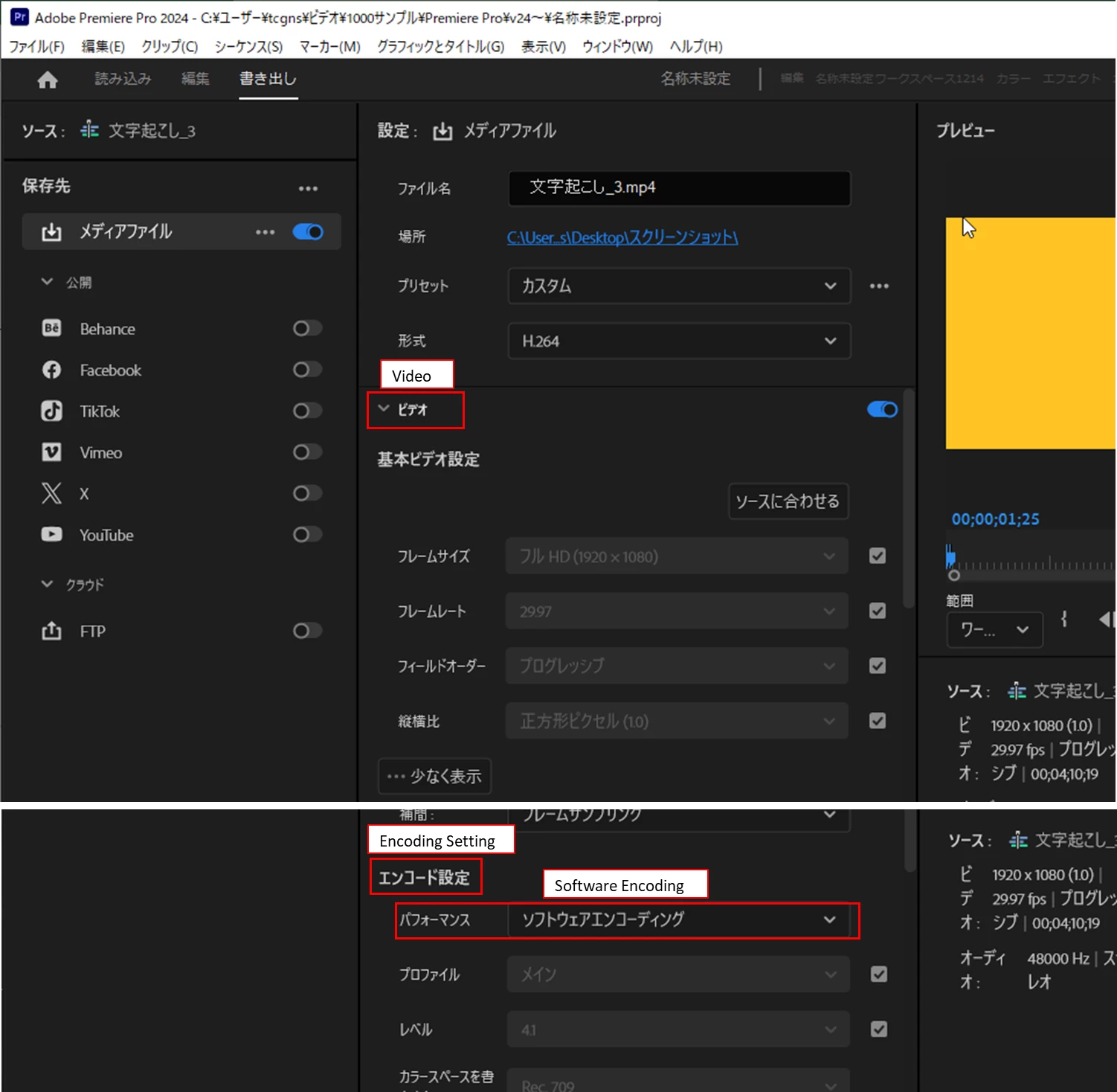Viewport: 1117px width, 1092px height.
Task: Uncheck the level match source checkbox
Action: (x=879, y=1030)
